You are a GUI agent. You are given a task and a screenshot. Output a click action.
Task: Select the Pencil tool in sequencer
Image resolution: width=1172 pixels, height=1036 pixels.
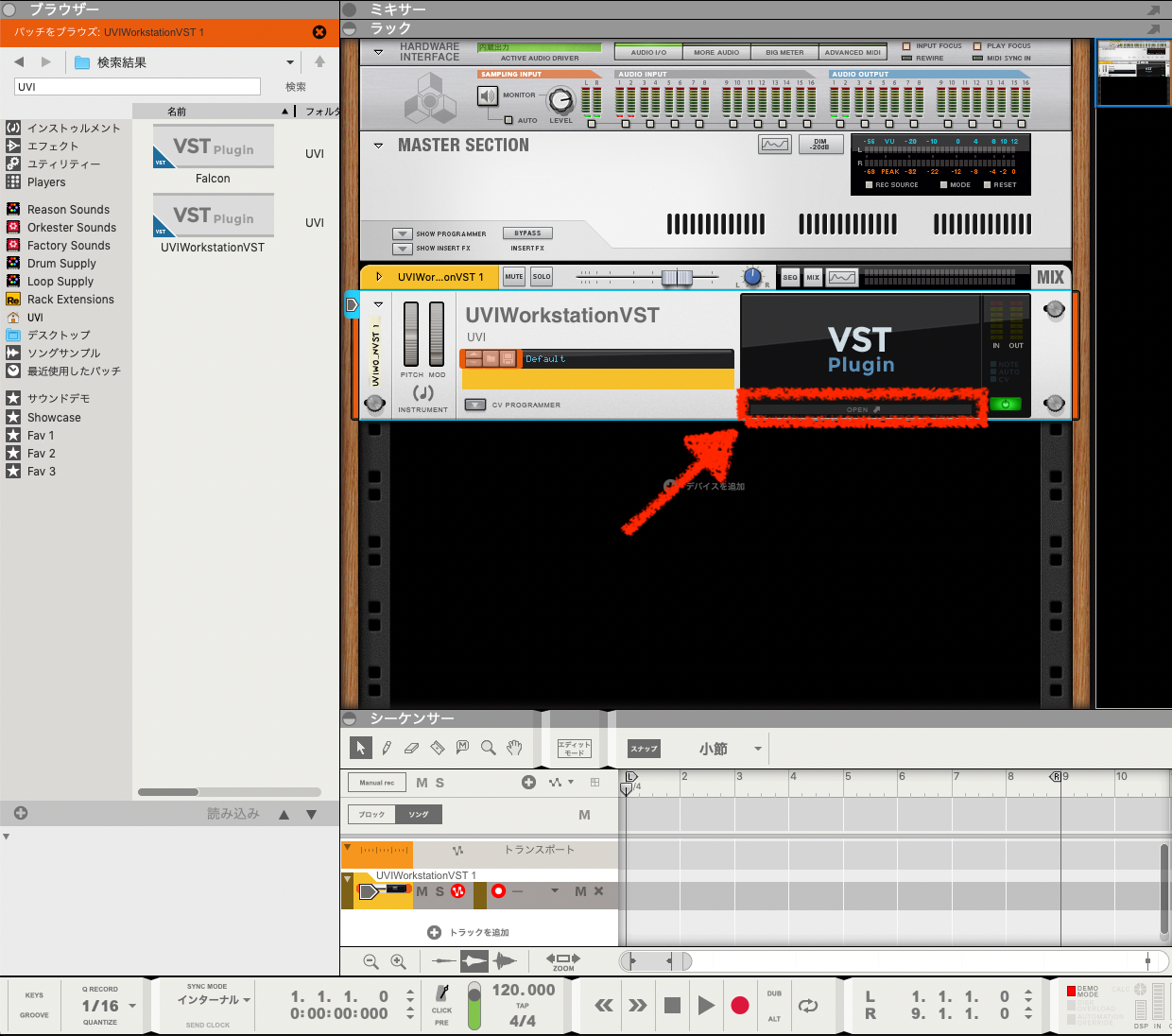pyautogui.click(x=387, y=748)
